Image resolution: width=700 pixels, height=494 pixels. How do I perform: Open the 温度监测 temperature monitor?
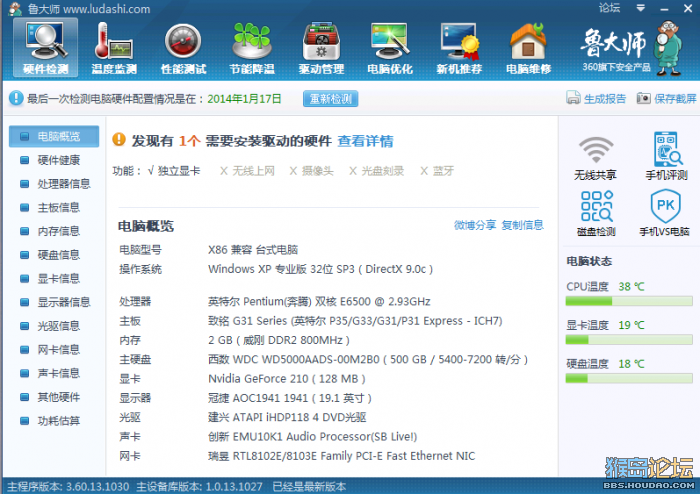pyautogui.click(x=114, y=48)
